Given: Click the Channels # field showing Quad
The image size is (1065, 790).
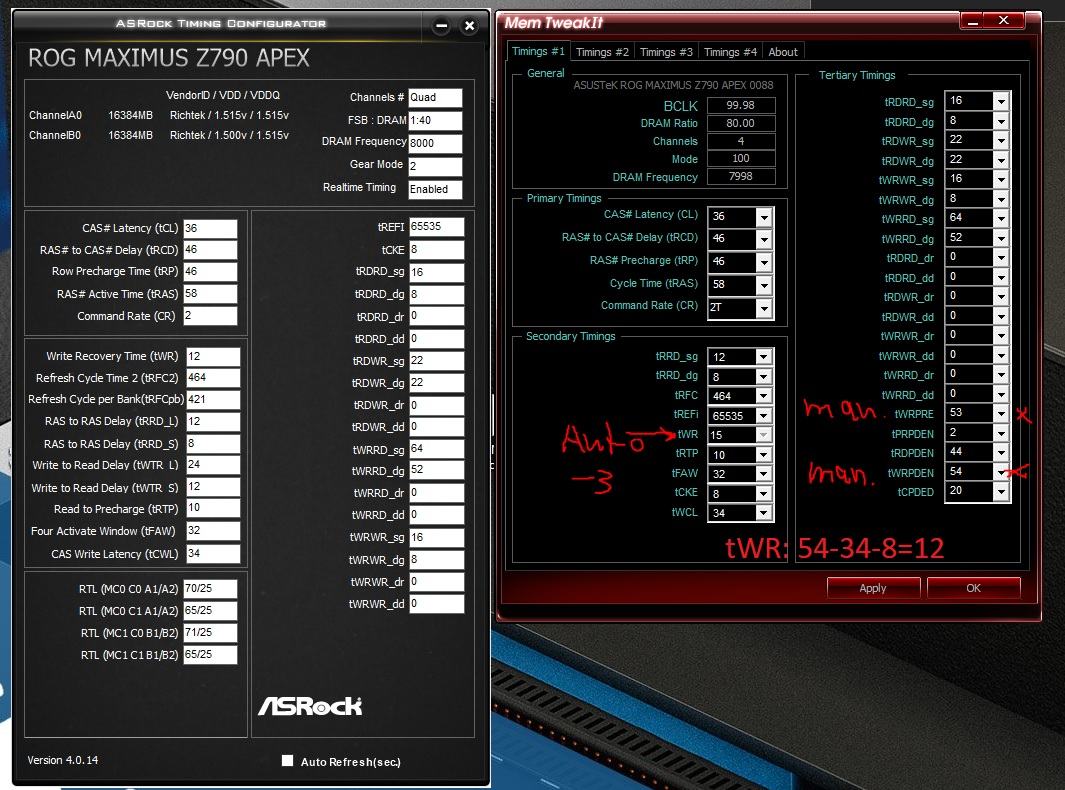Looking at the screenshot, I should (435, 98).
